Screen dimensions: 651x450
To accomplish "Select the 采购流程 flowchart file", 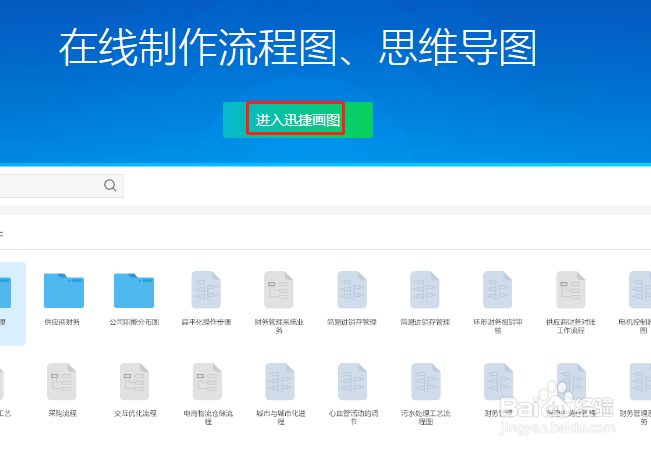I will coord(61,382).
